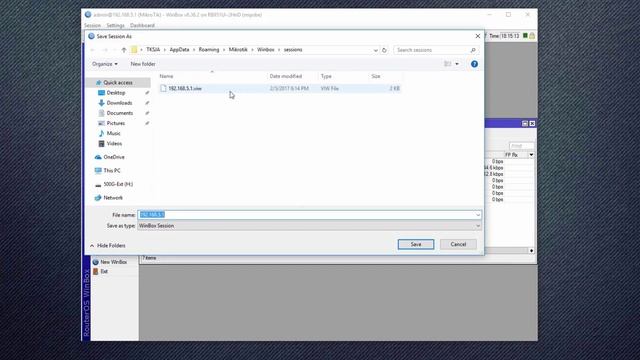Click into the File name field

pos(306,215)
